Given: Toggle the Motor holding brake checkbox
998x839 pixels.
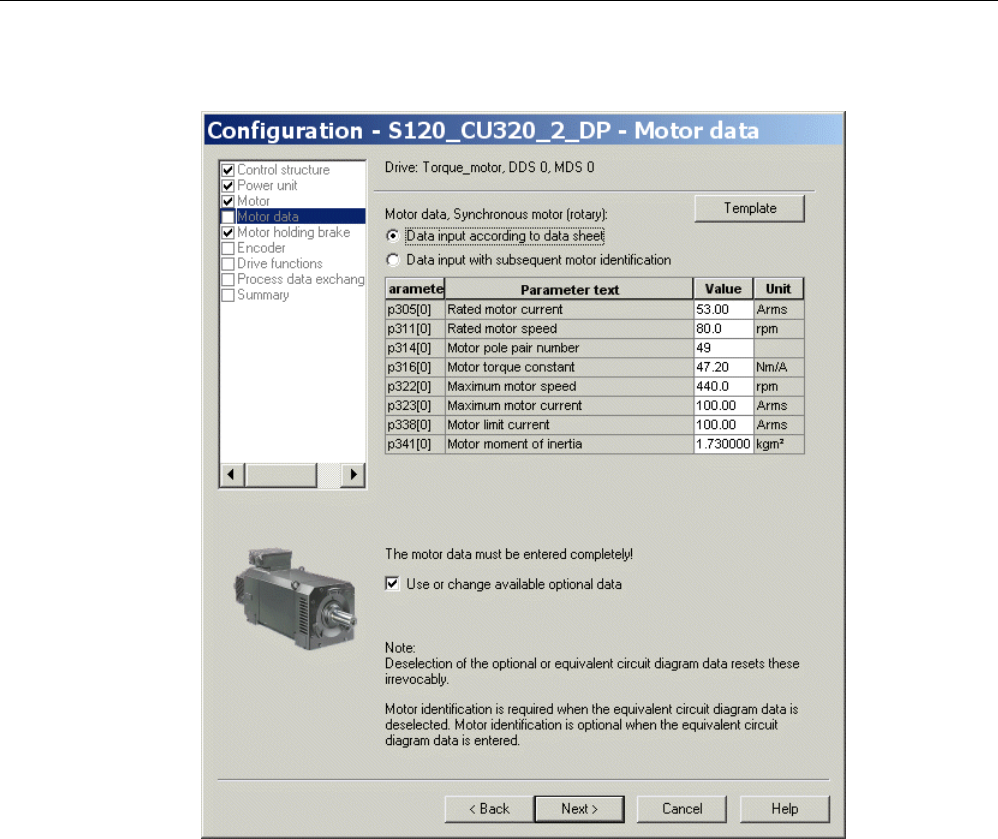Looking at the screenshot, I should 228,232.
